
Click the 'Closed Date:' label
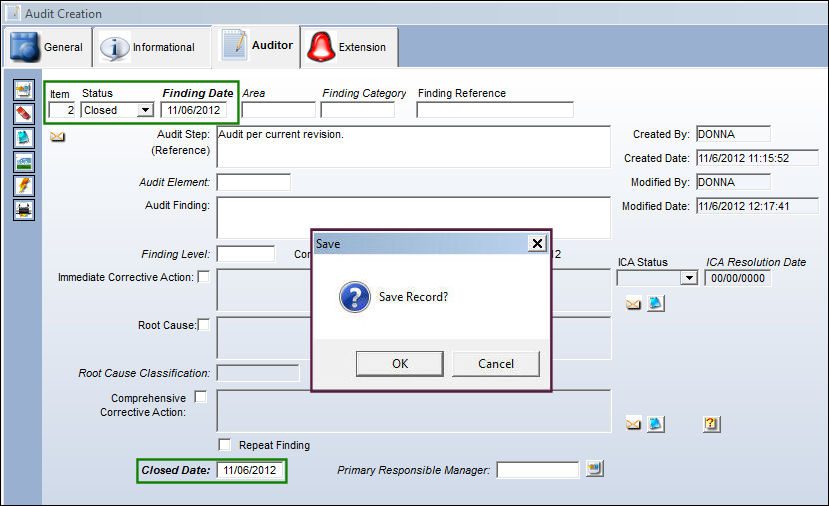(x=176, y=470)
